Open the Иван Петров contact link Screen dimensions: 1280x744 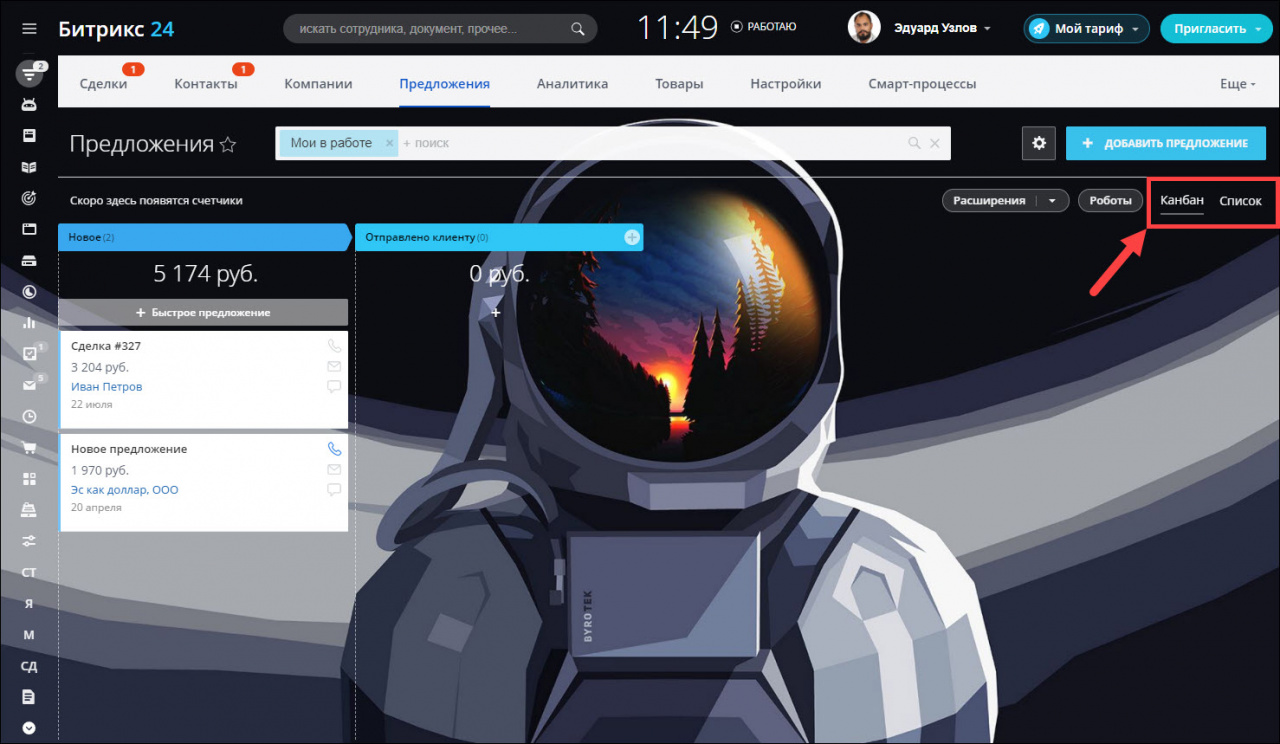click(x=107, y=386)
